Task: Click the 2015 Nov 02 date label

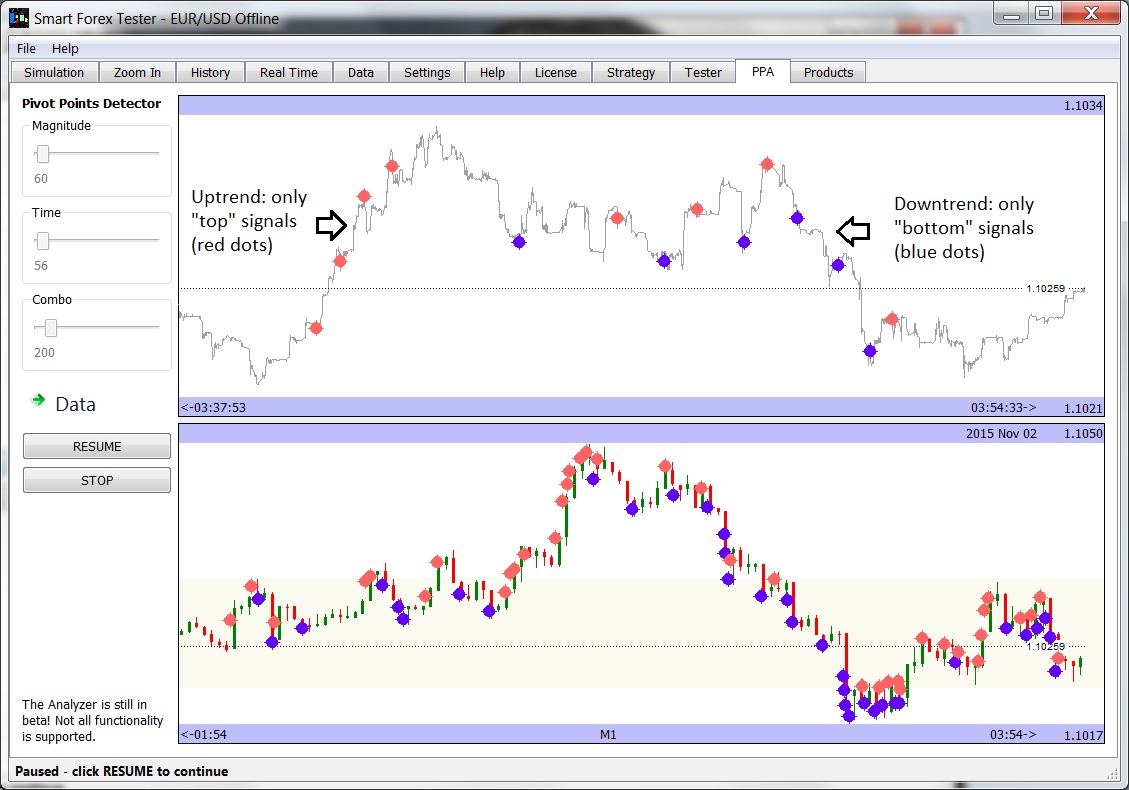Action: 1001,434
